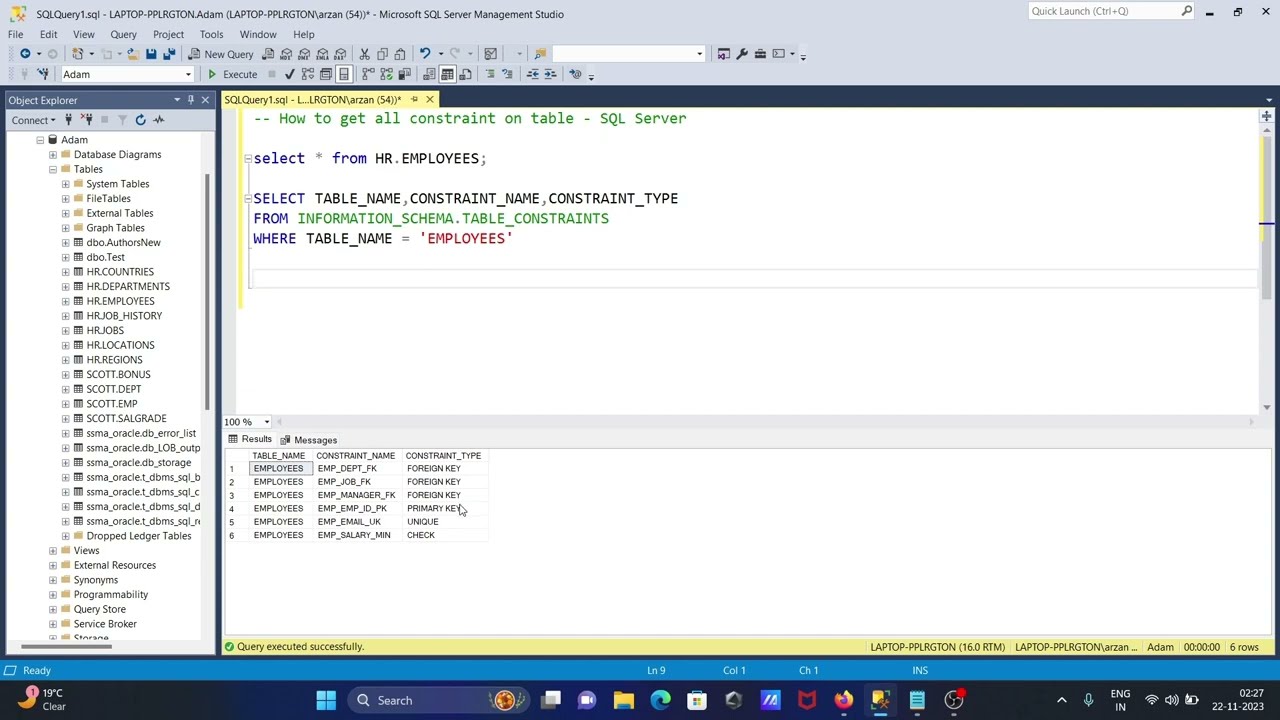Click the Cut scissors icon
The height and width of the screenshot is (720, 1280).
click(x=365, y=54)
